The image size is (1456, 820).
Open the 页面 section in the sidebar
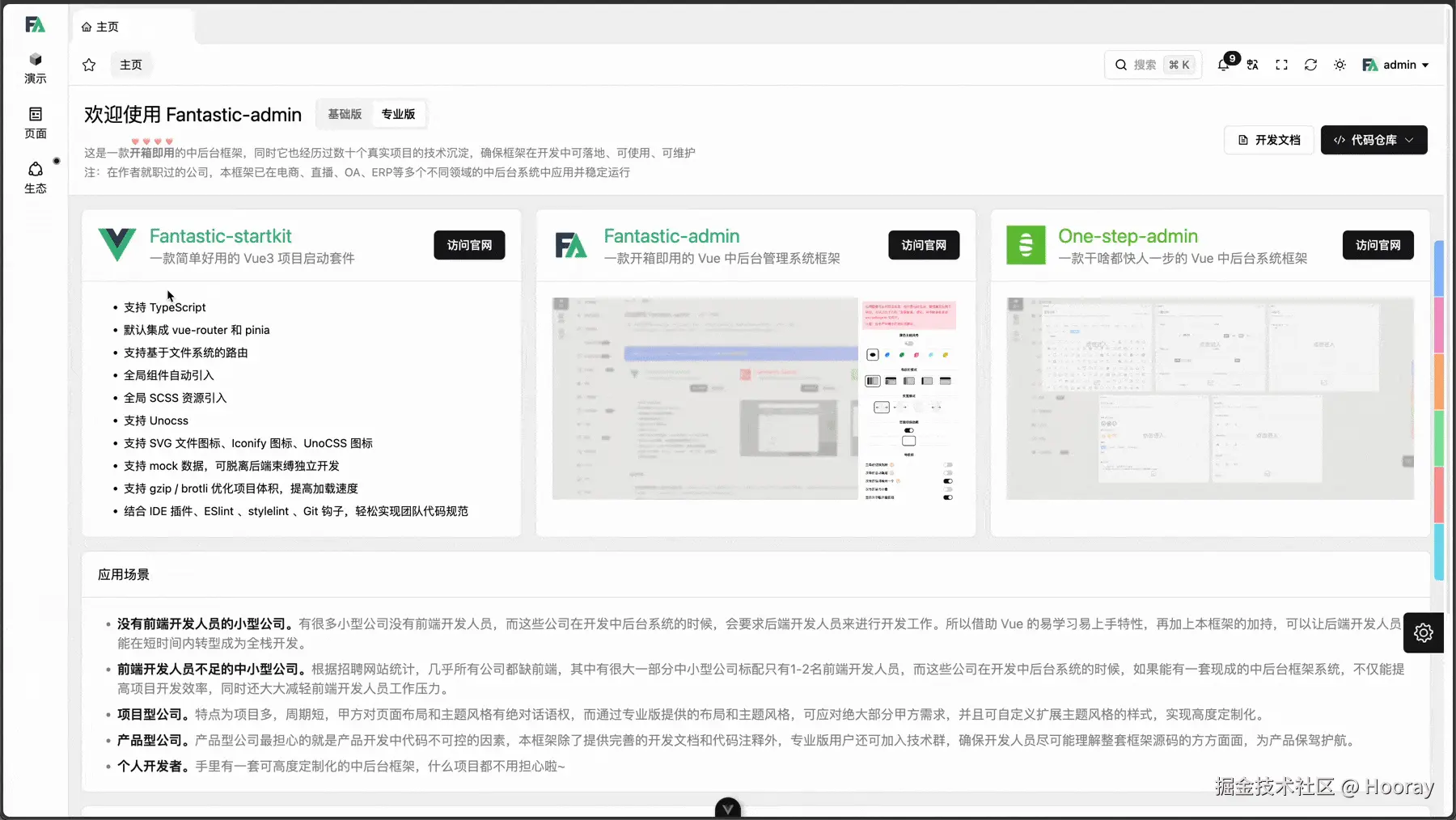(36, 122)
